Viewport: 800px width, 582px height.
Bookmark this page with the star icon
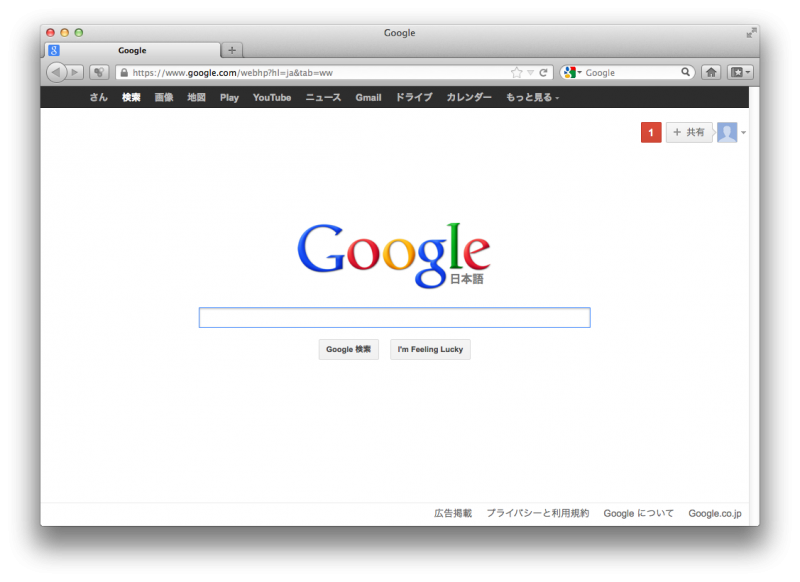(516, 72)
